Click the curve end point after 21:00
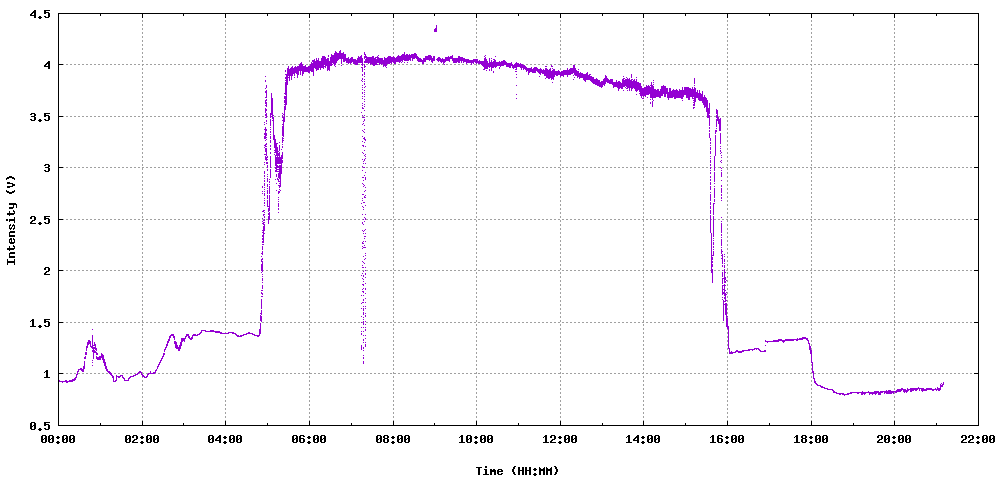 coord(943,383)
